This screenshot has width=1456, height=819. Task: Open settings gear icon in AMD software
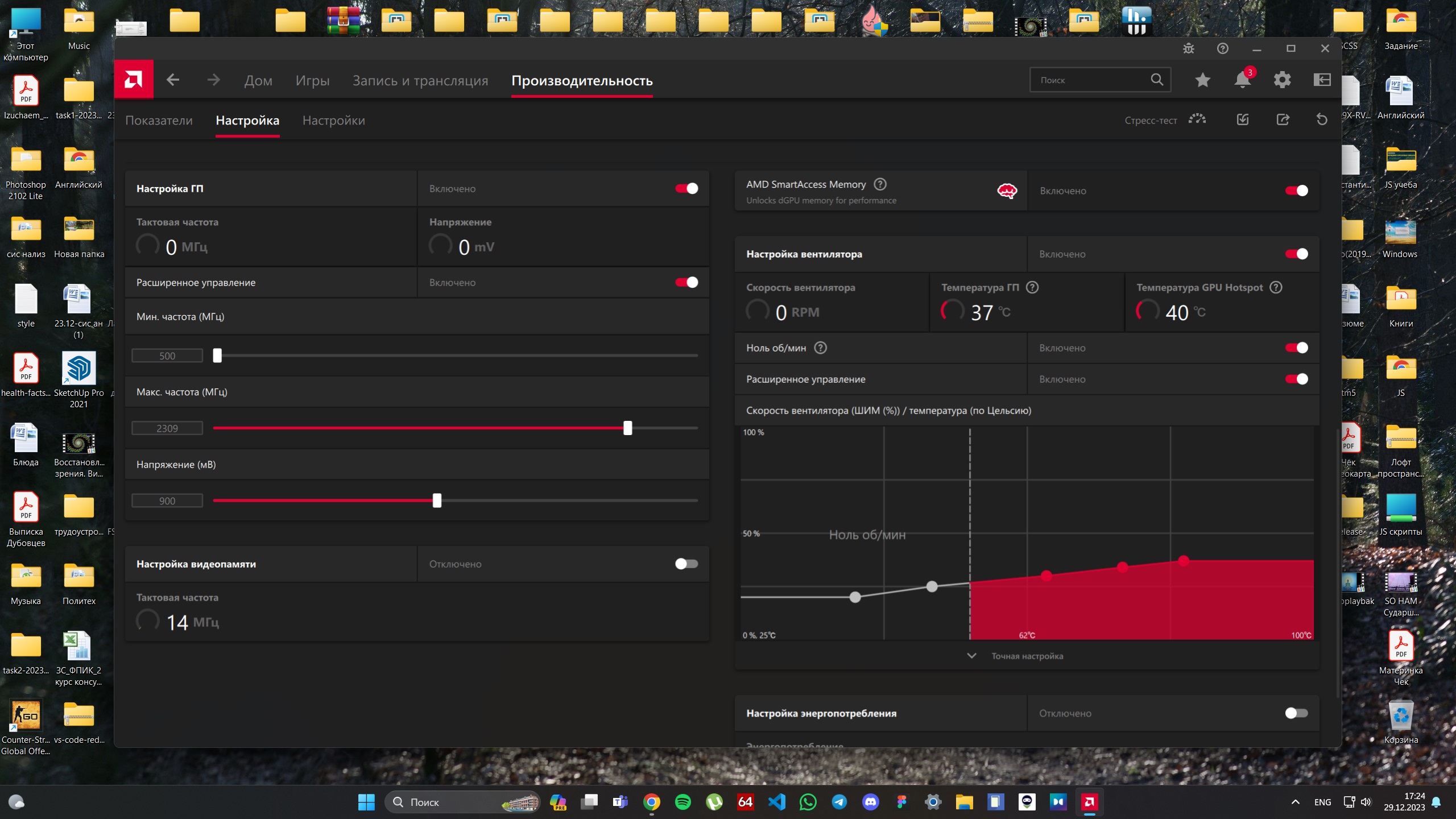click(x=1282, y=80)
